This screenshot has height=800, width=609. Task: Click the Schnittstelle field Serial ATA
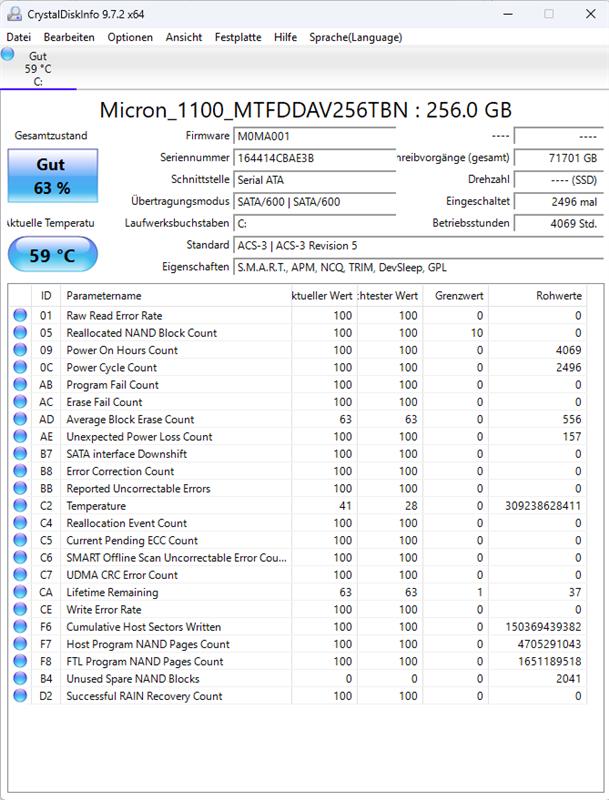pos(315,180)
